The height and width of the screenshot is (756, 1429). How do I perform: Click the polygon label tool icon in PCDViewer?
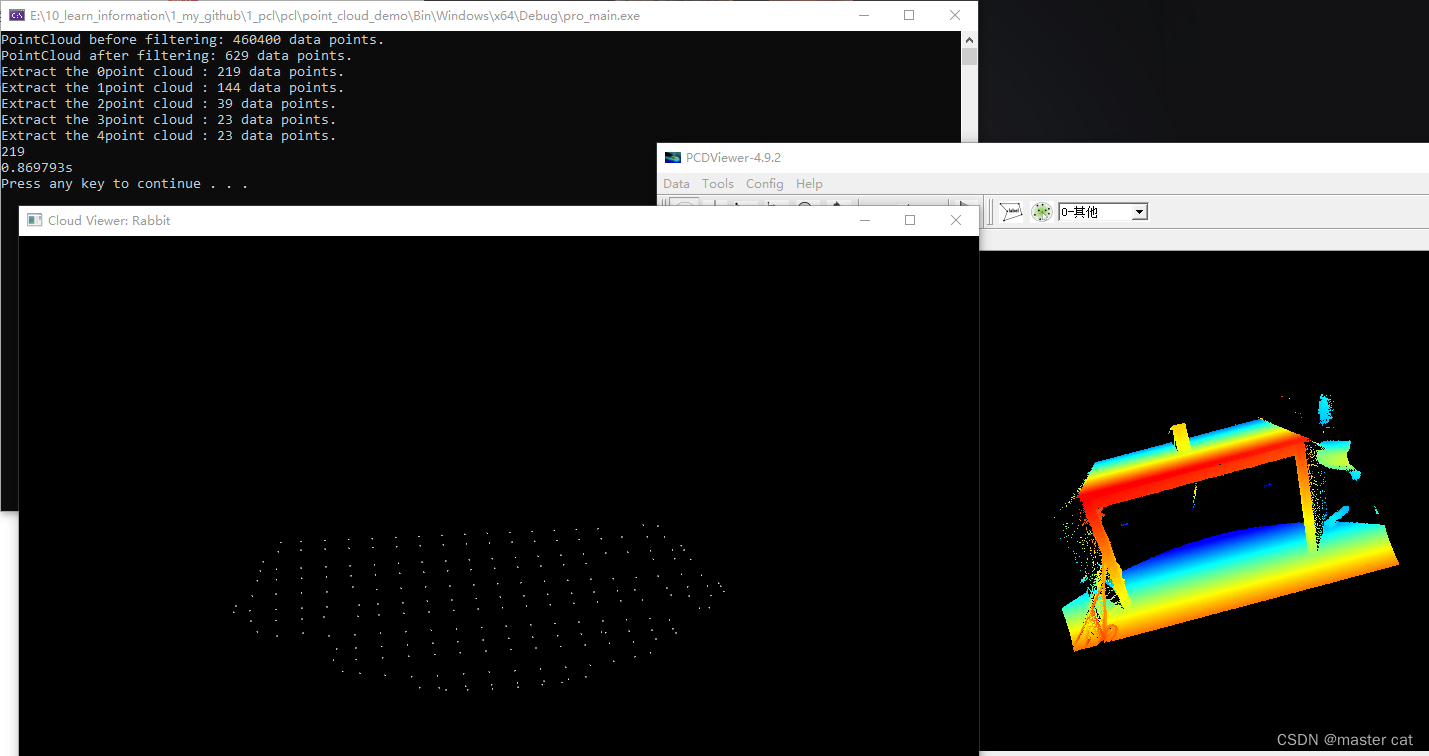(x=1011, y=212)
